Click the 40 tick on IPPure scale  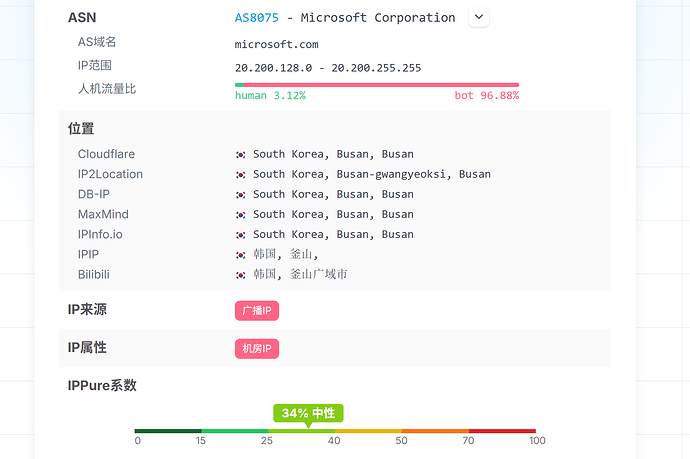(x=334, y=441)
